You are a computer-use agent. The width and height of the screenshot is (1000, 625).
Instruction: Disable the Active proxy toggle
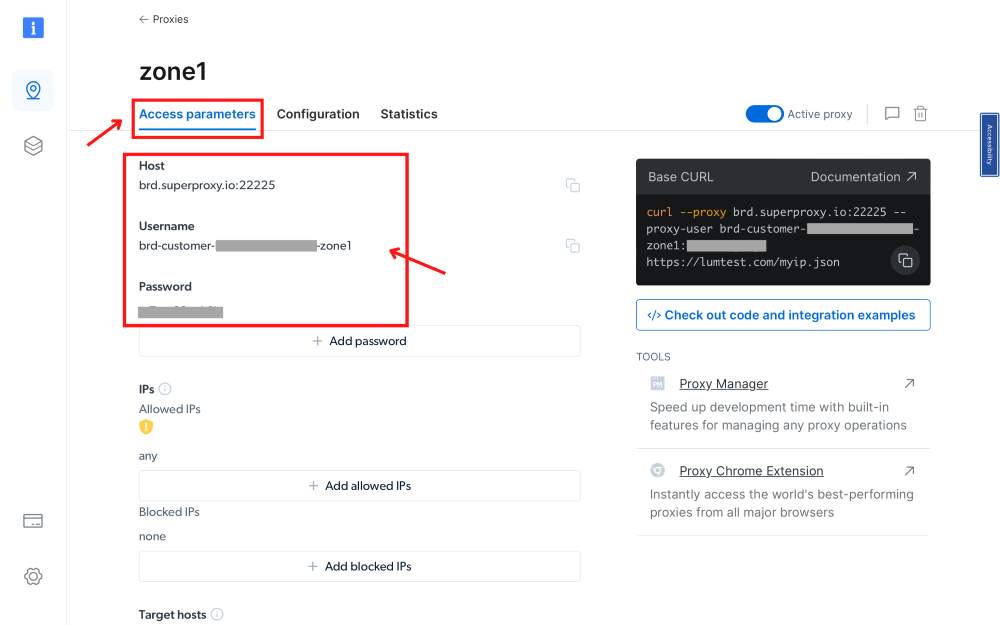pos(764,113)
